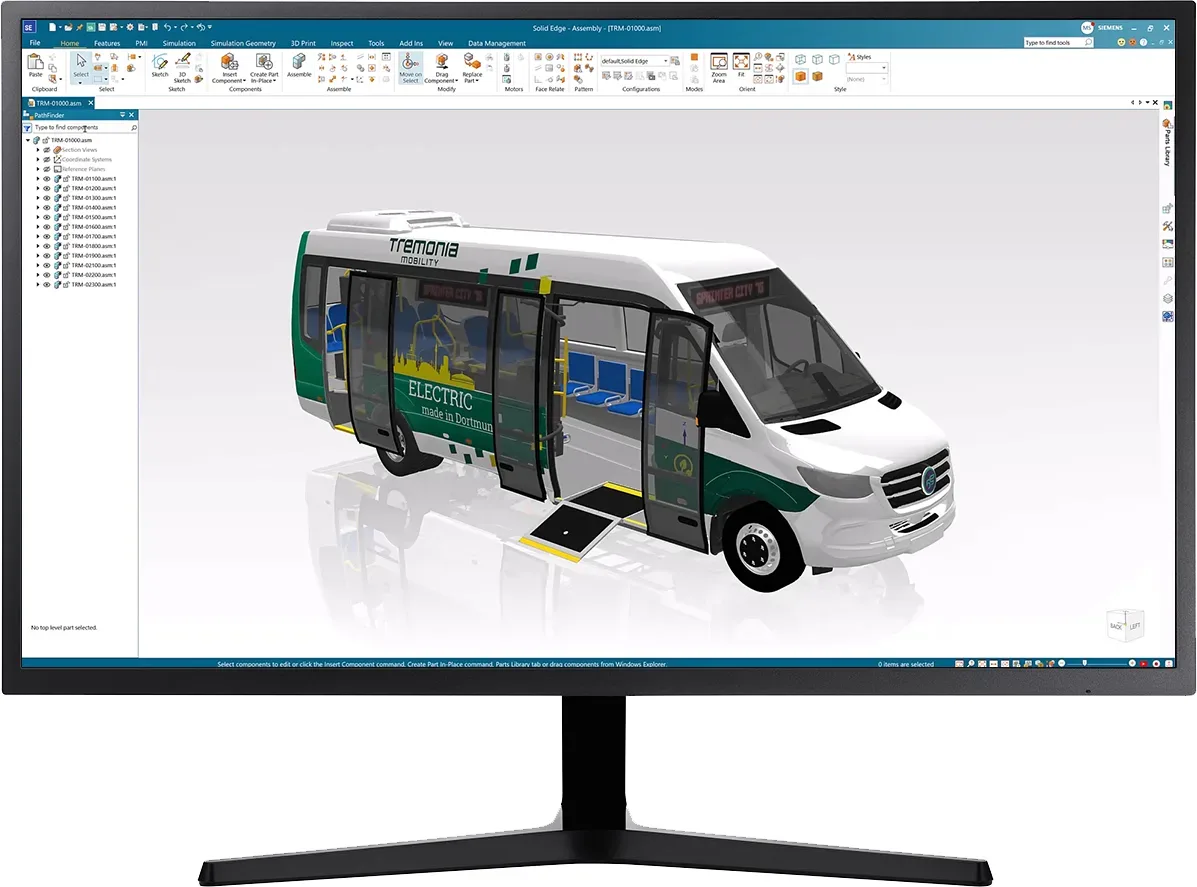The image size is (1197, 887).
Task: Open the Help question mark icon
Action: 1144,43
